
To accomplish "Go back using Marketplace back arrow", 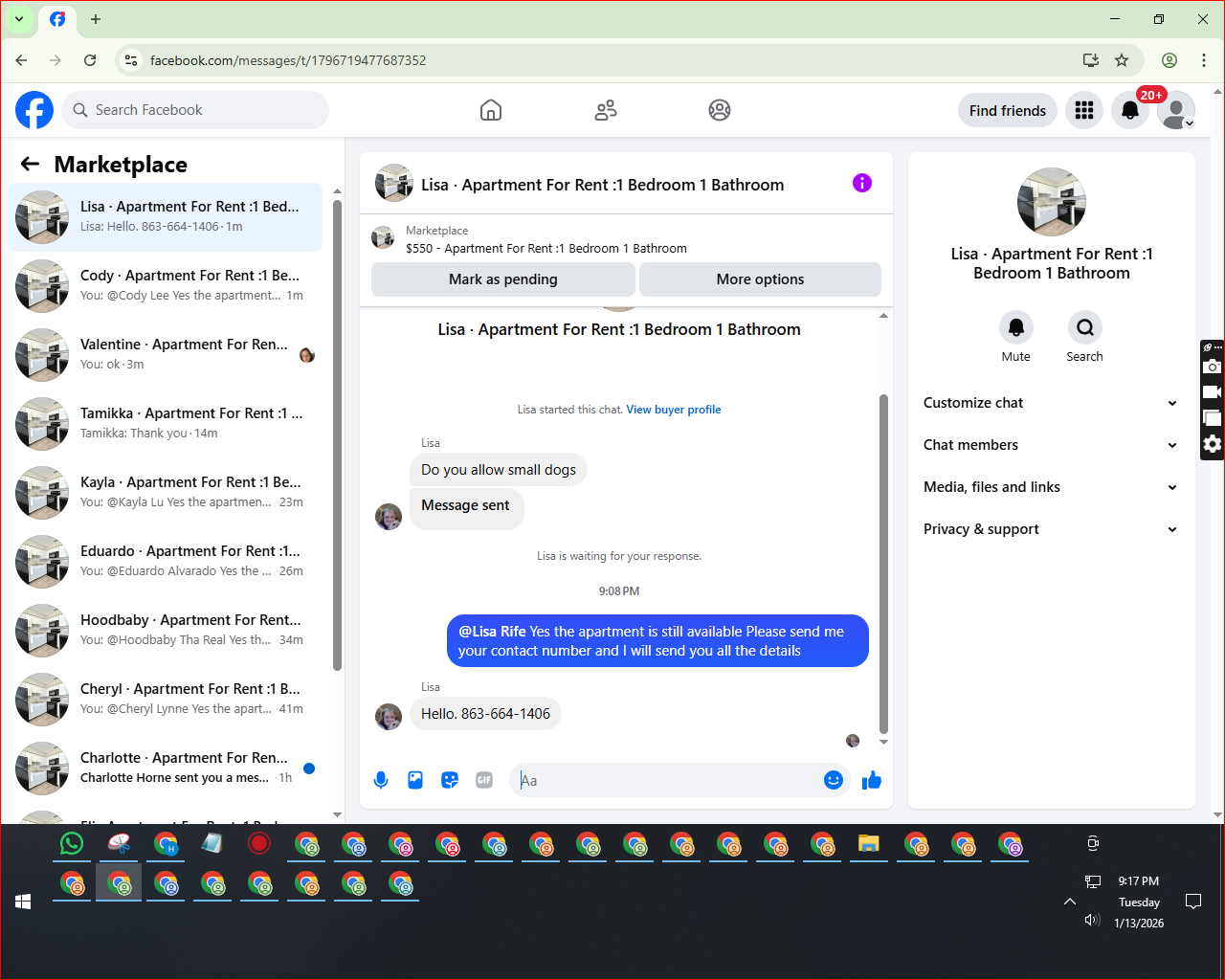I will click(30, 164).
